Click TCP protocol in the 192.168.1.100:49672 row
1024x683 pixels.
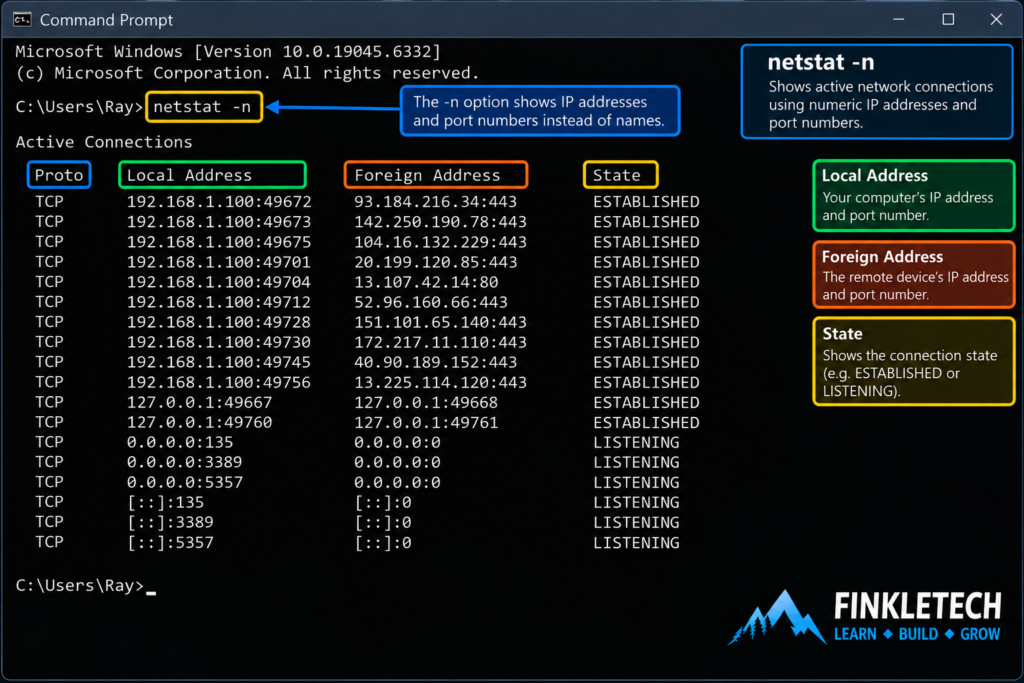pyautogui.click(x=50, y=202)
